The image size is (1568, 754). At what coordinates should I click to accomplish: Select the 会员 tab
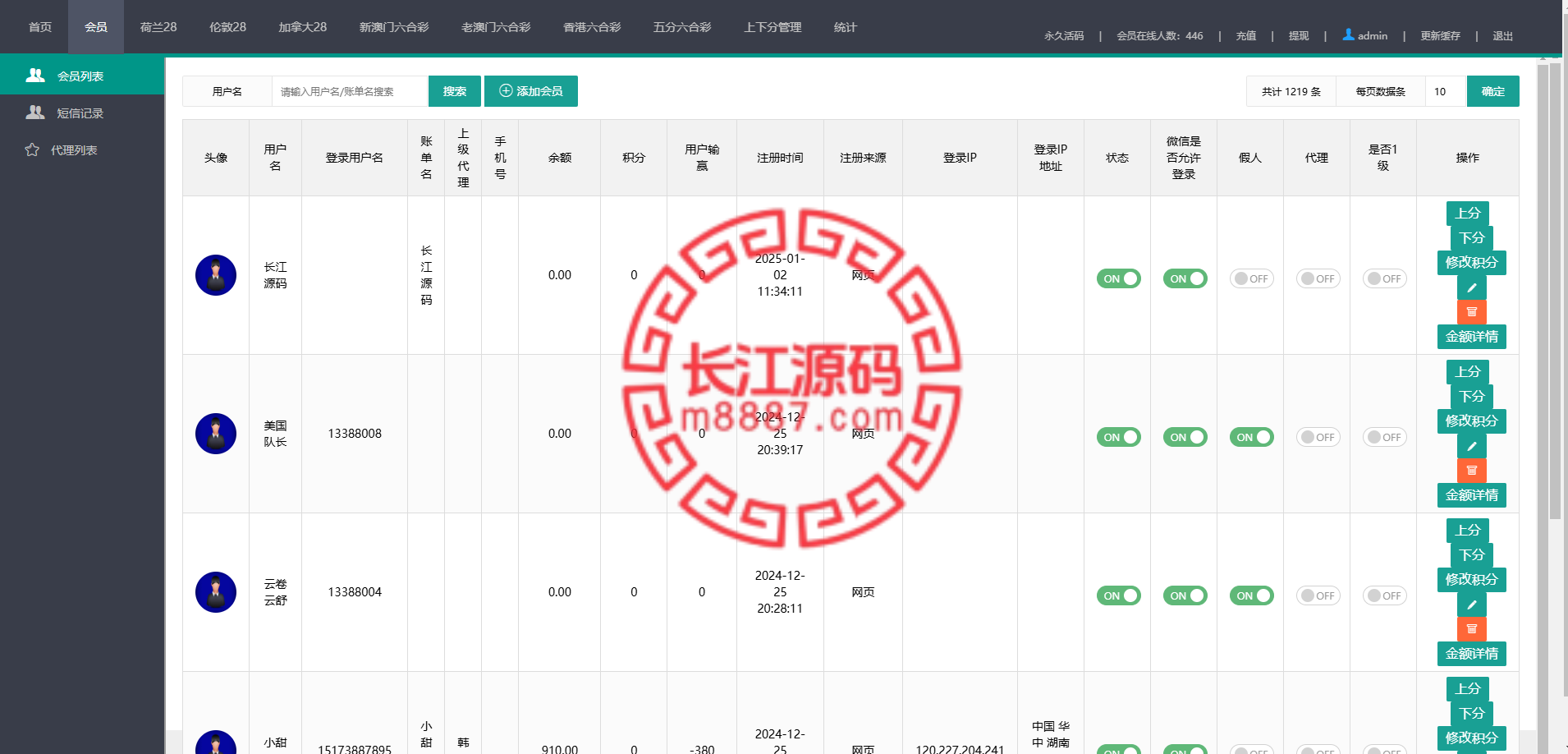click(x=96, y=27)
